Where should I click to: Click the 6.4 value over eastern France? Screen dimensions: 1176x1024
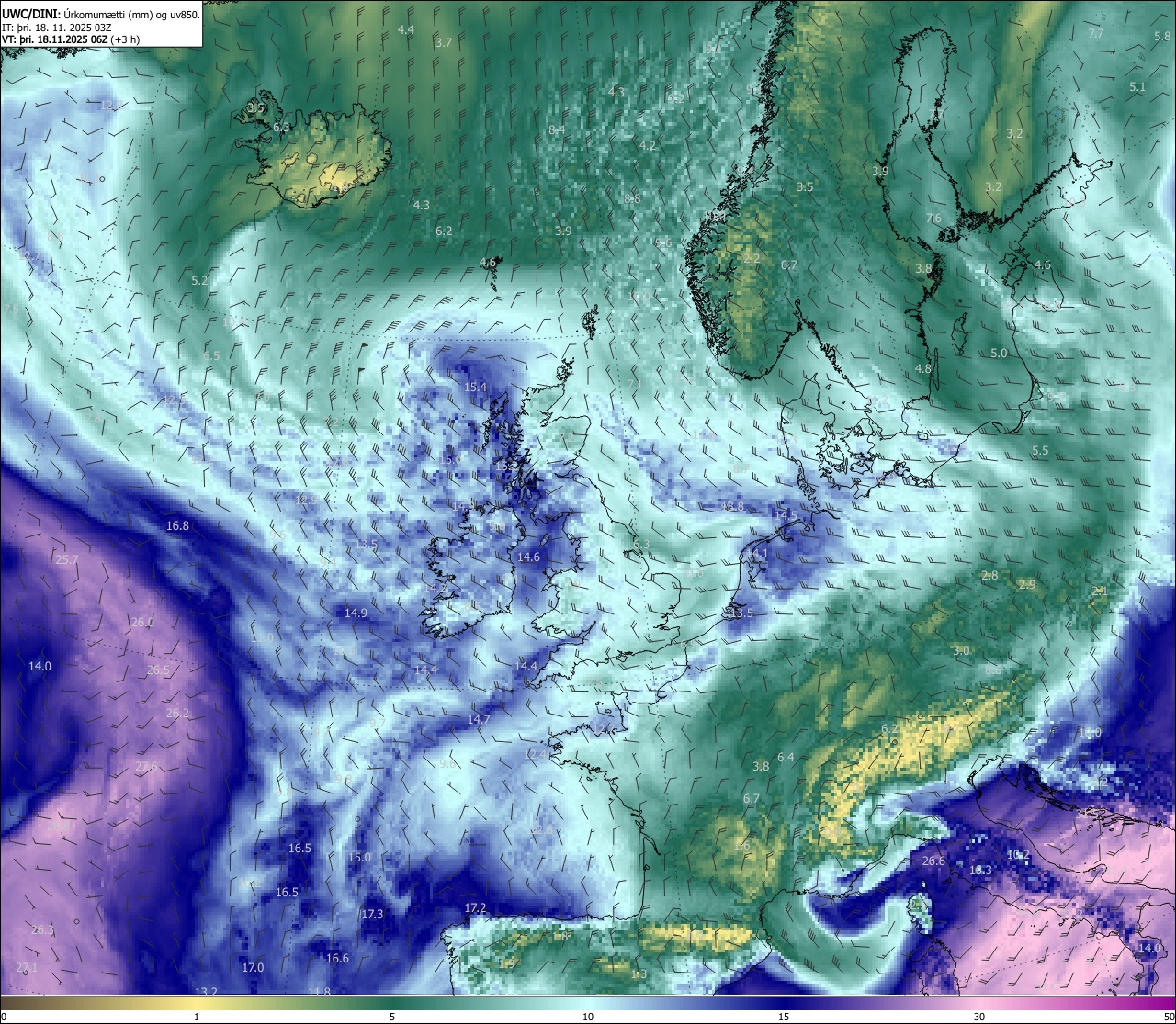pos(786,758)
